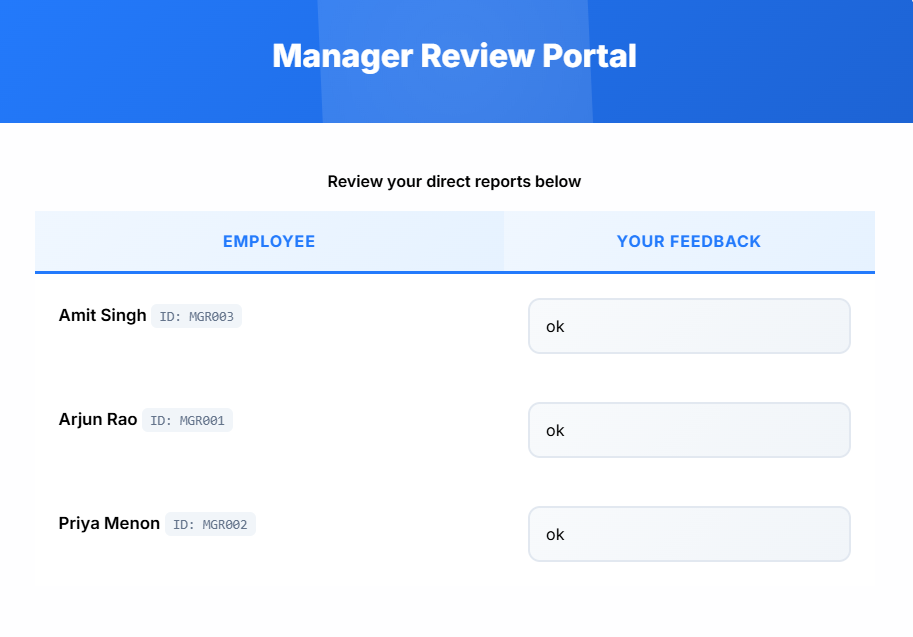
Task: Click the feedback field for Amit Singh
Action: 689,326
